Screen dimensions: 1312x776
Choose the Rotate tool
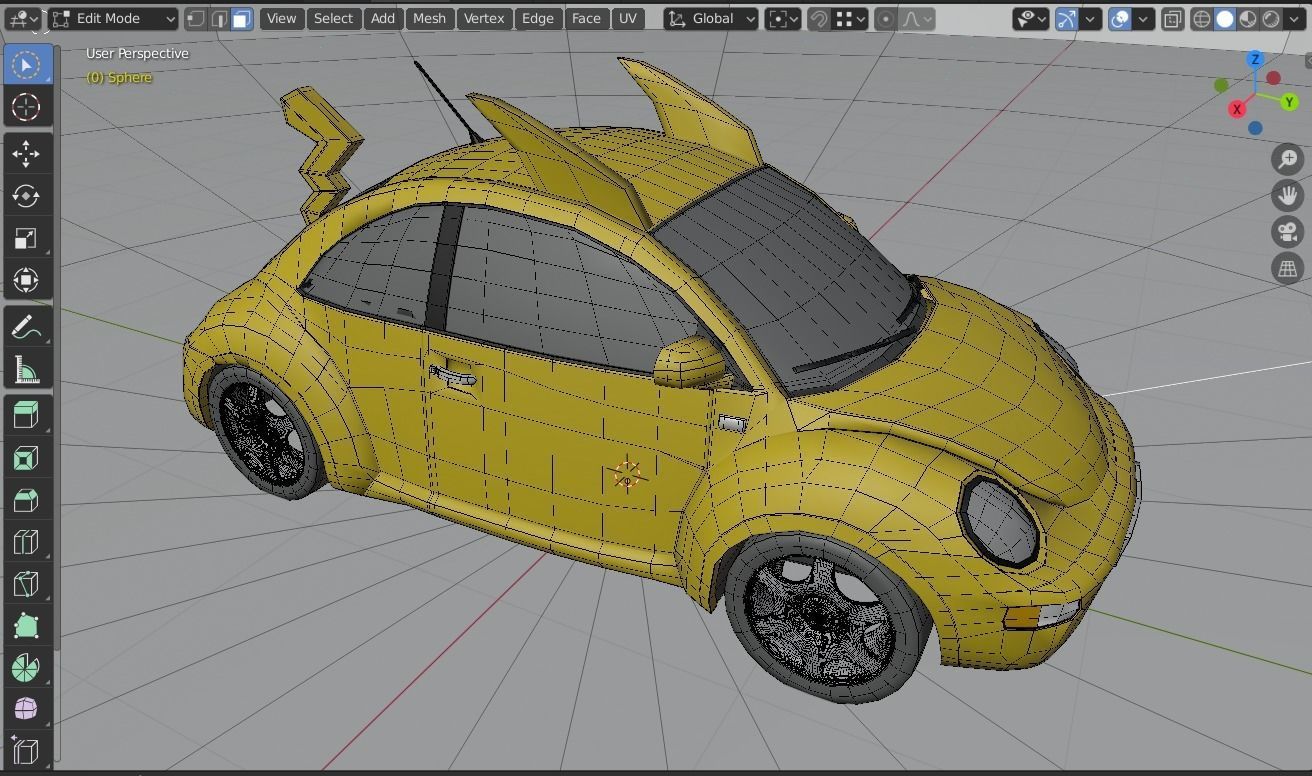[x=26, y=196]
